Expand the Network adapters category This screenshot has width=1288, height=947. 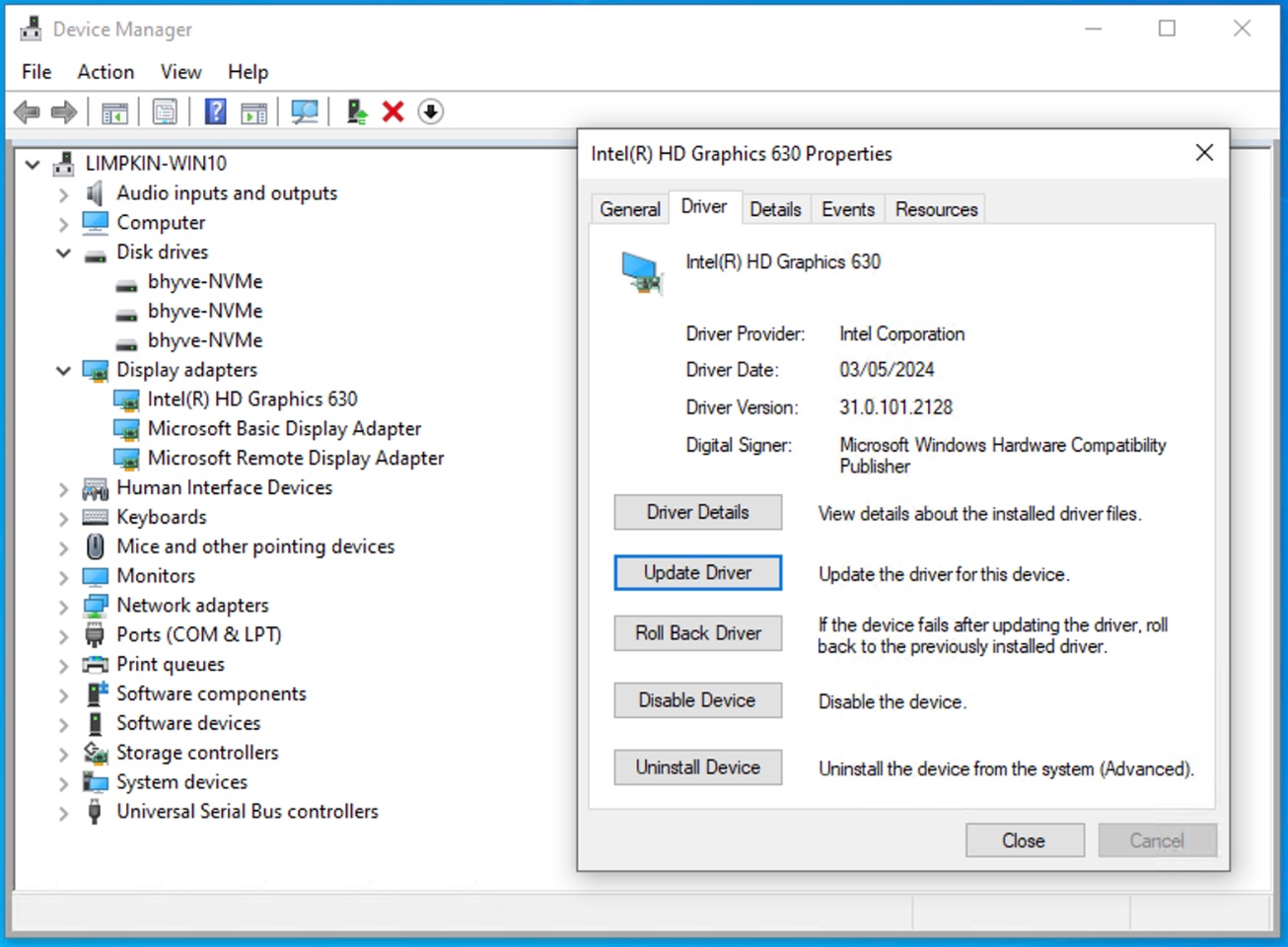63,606
